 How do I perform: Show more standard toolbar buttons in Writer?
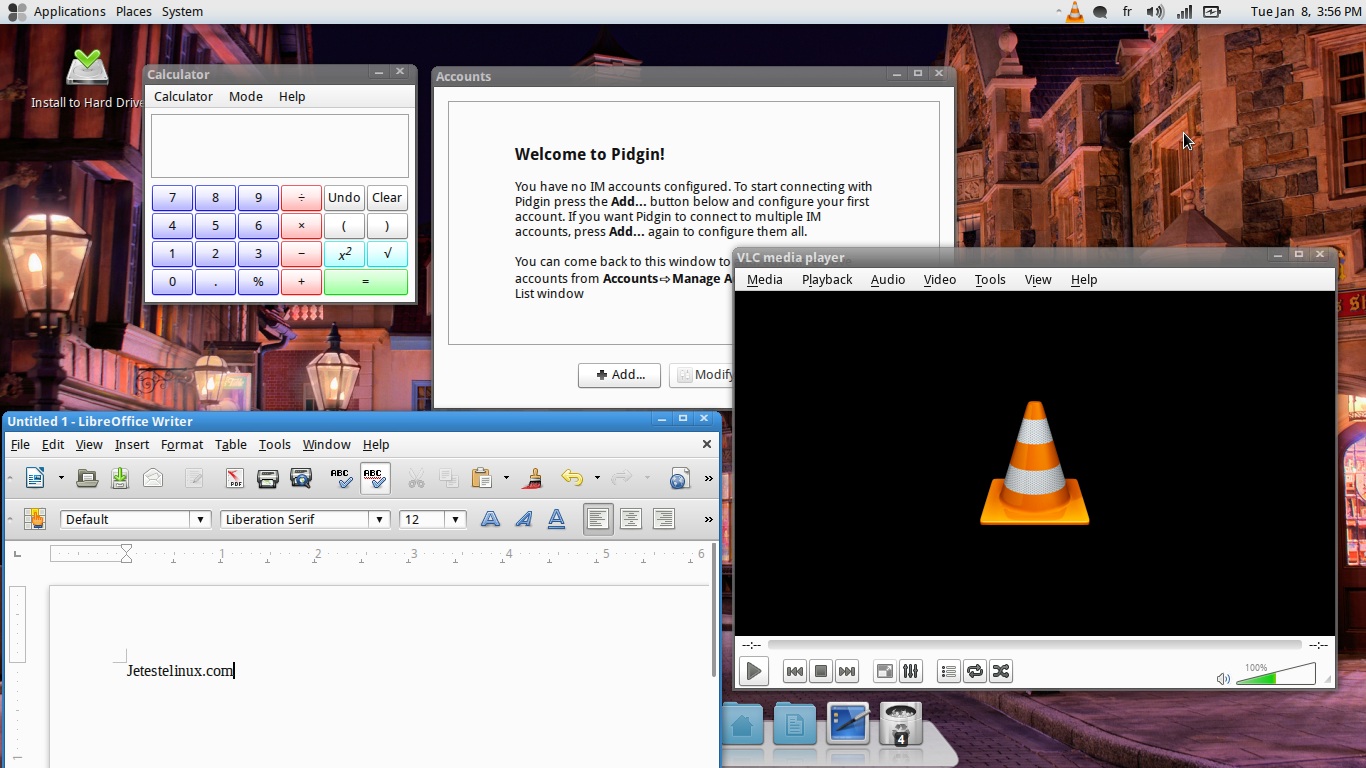coord(708,478)
